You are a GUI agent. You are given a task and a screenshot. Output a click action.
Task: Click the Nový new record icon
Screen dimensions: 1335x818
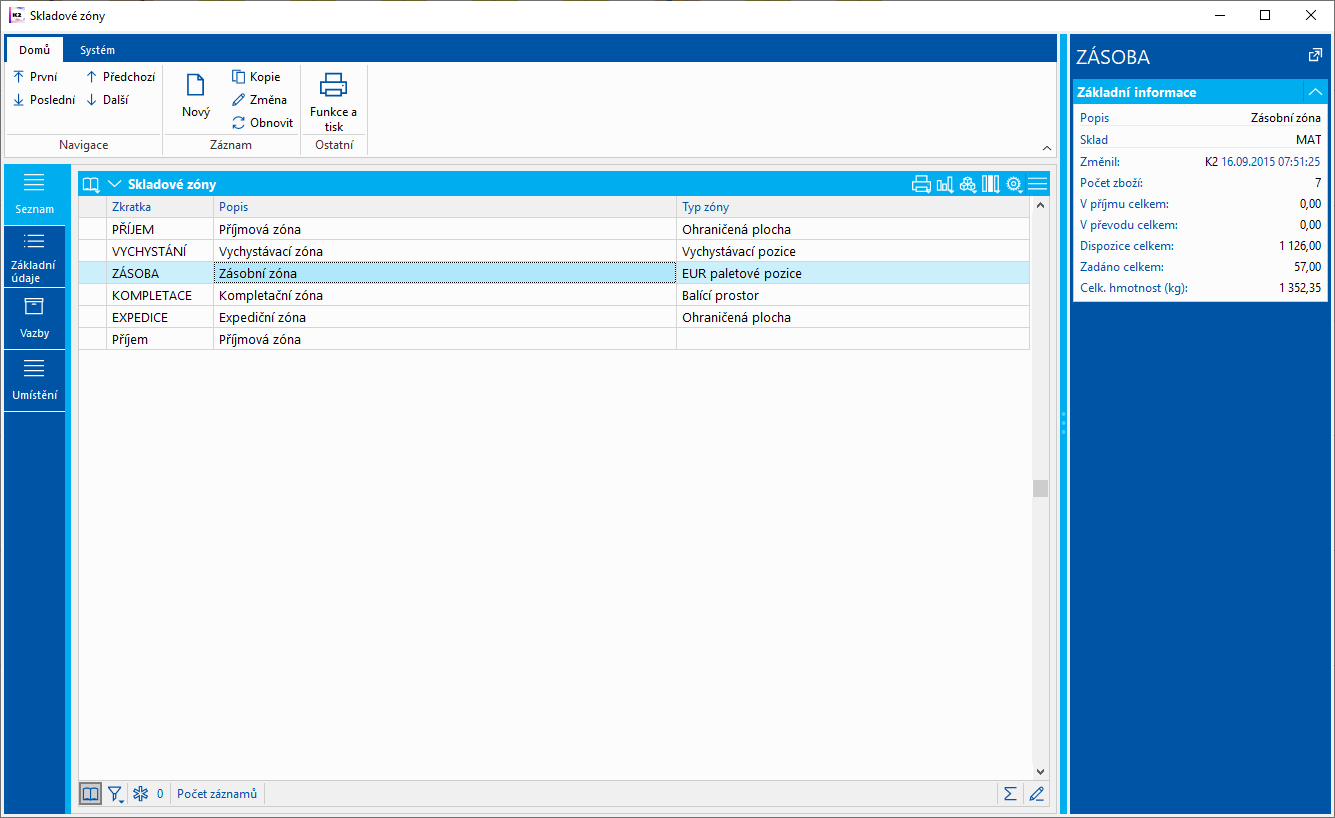(x=196, y=85)
